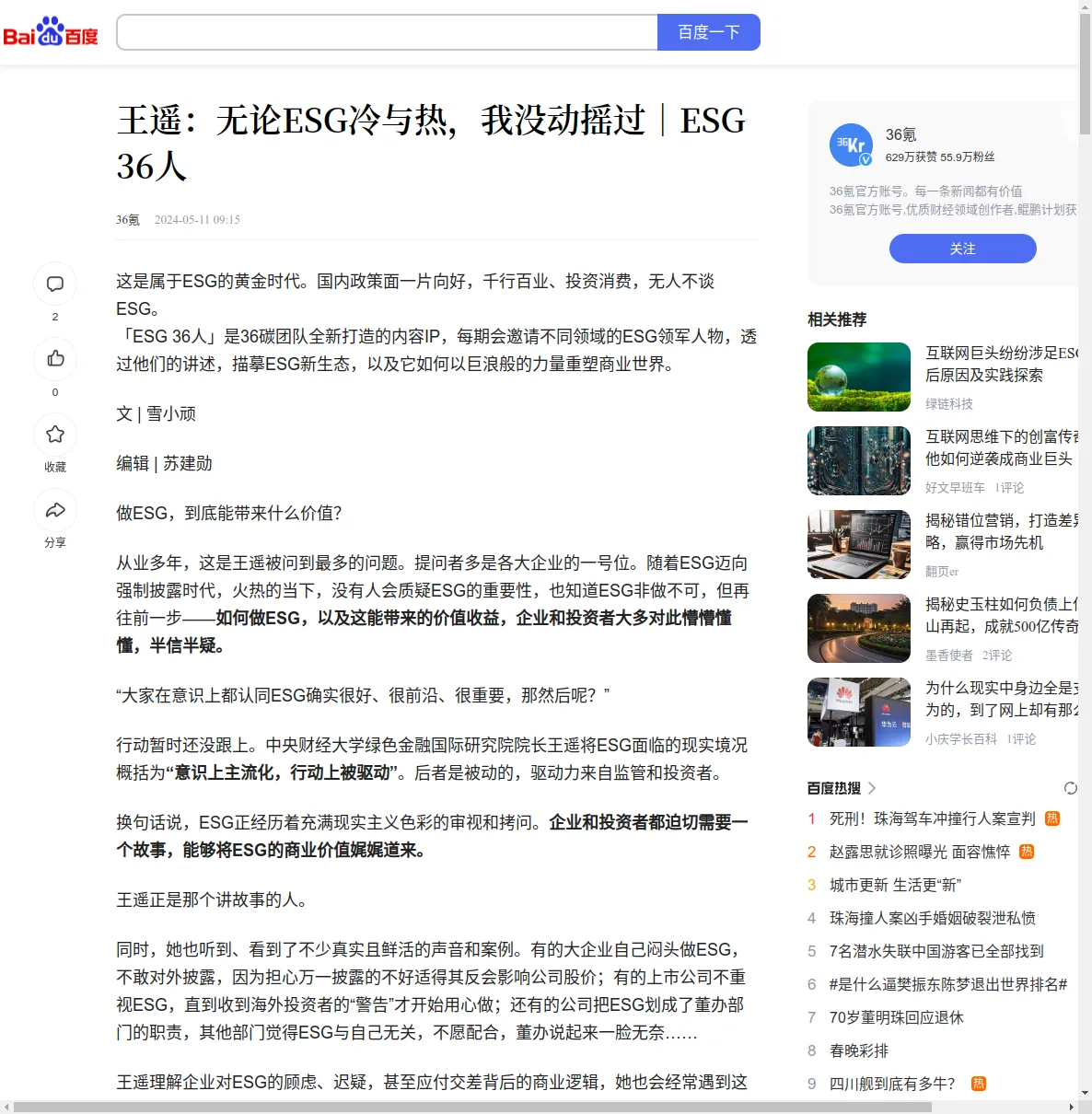Click the 绿链科技 source label
This screenshot has width=1092, height=1114.
(x=949, y=404)
